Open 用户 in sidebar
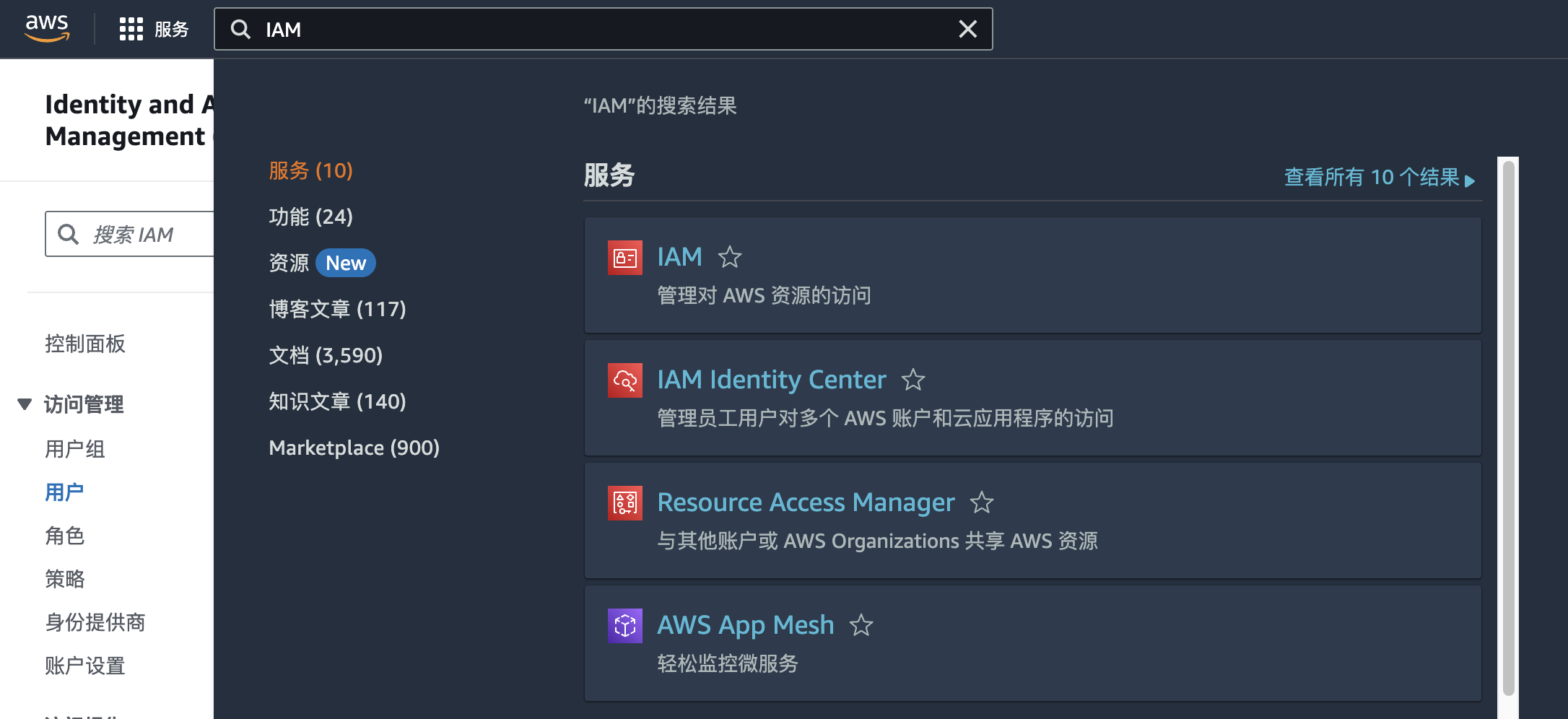 pyautogui.click(x=64, y=492)
